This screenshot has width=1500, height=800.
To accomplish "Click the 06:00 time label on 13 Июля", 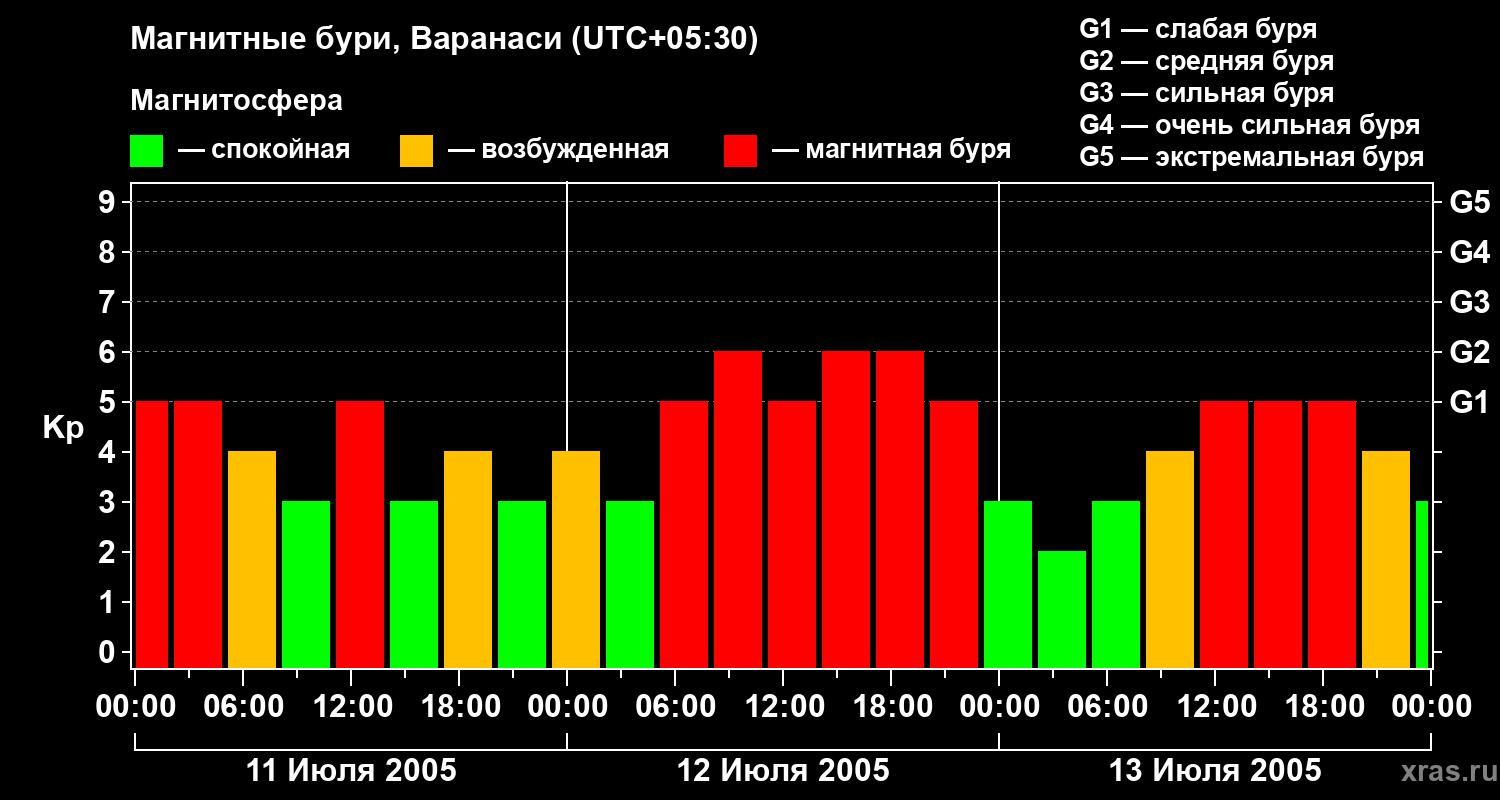I will pos(1107,707).
